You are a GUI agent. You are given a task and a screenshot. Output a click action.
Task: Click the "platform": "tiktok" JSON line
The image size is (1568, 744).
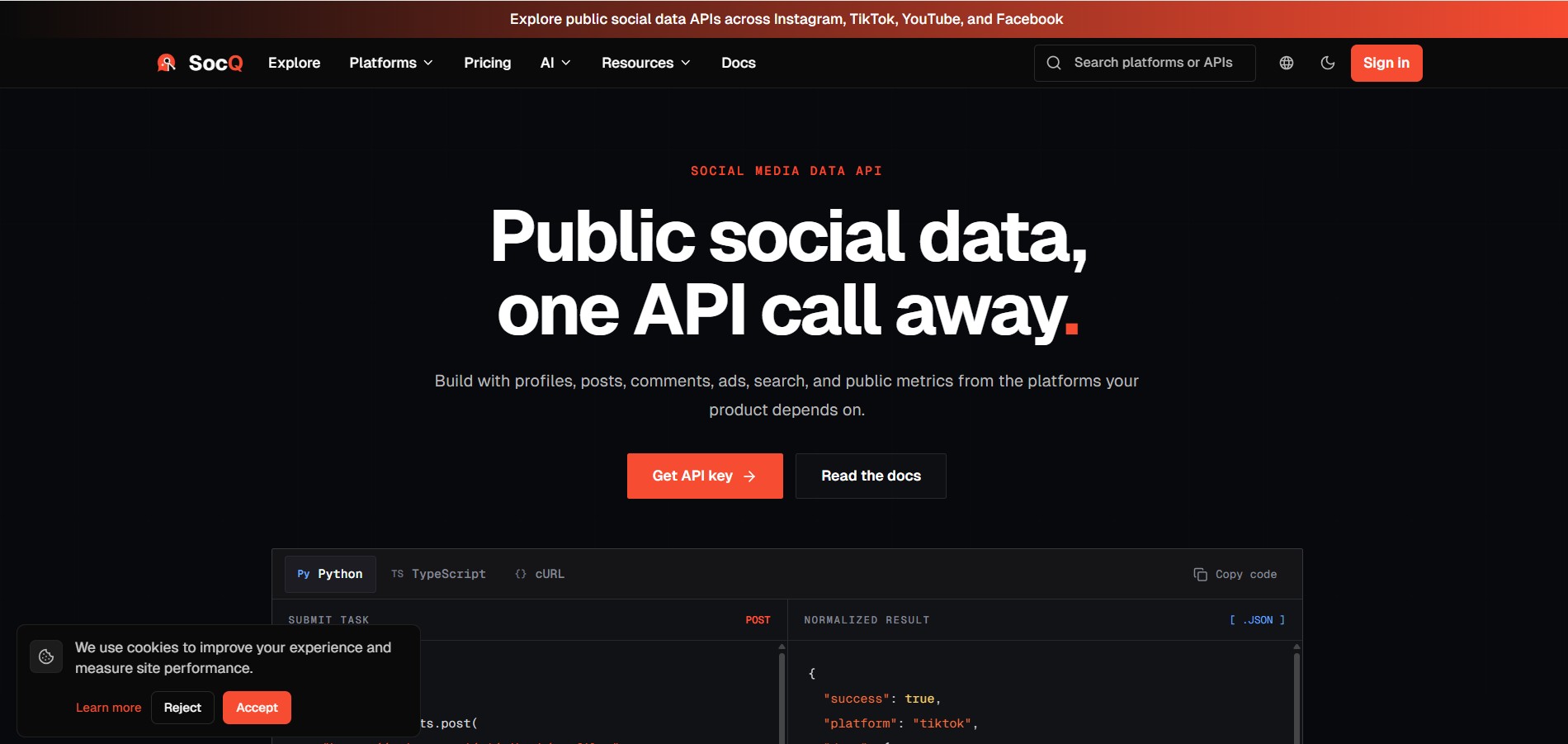[900, 723]
